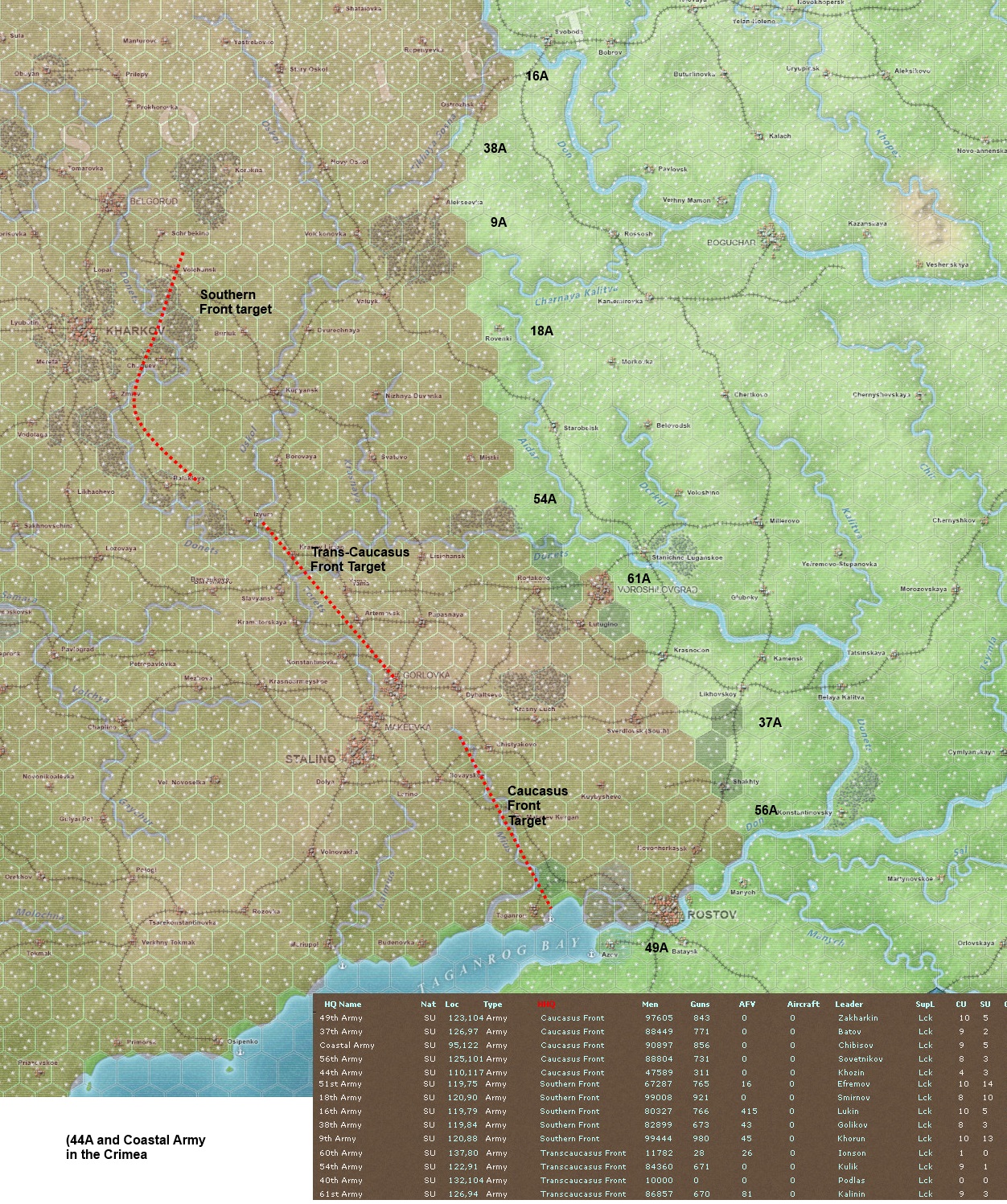Click the 16A army label on map
This screenshot has width=1007, height=1204.
536,76
